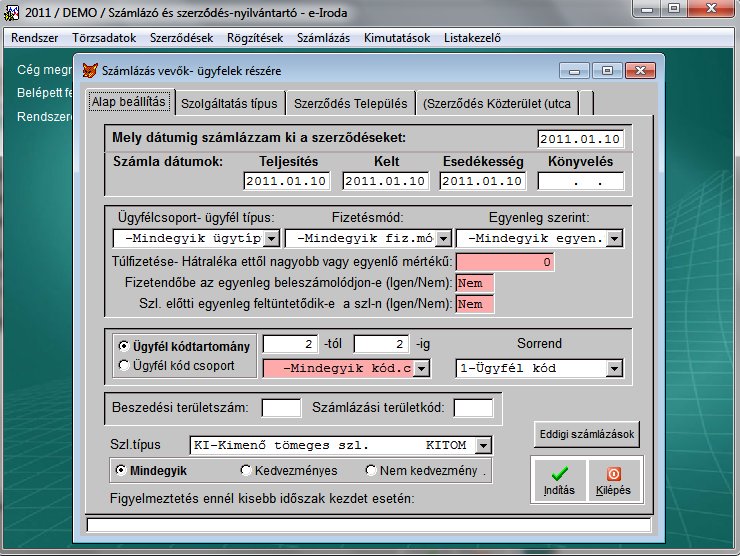Select the Ügyfél kód csoport option
The width and height of the screenshot is (740, 556).
[x=123, y=365]
